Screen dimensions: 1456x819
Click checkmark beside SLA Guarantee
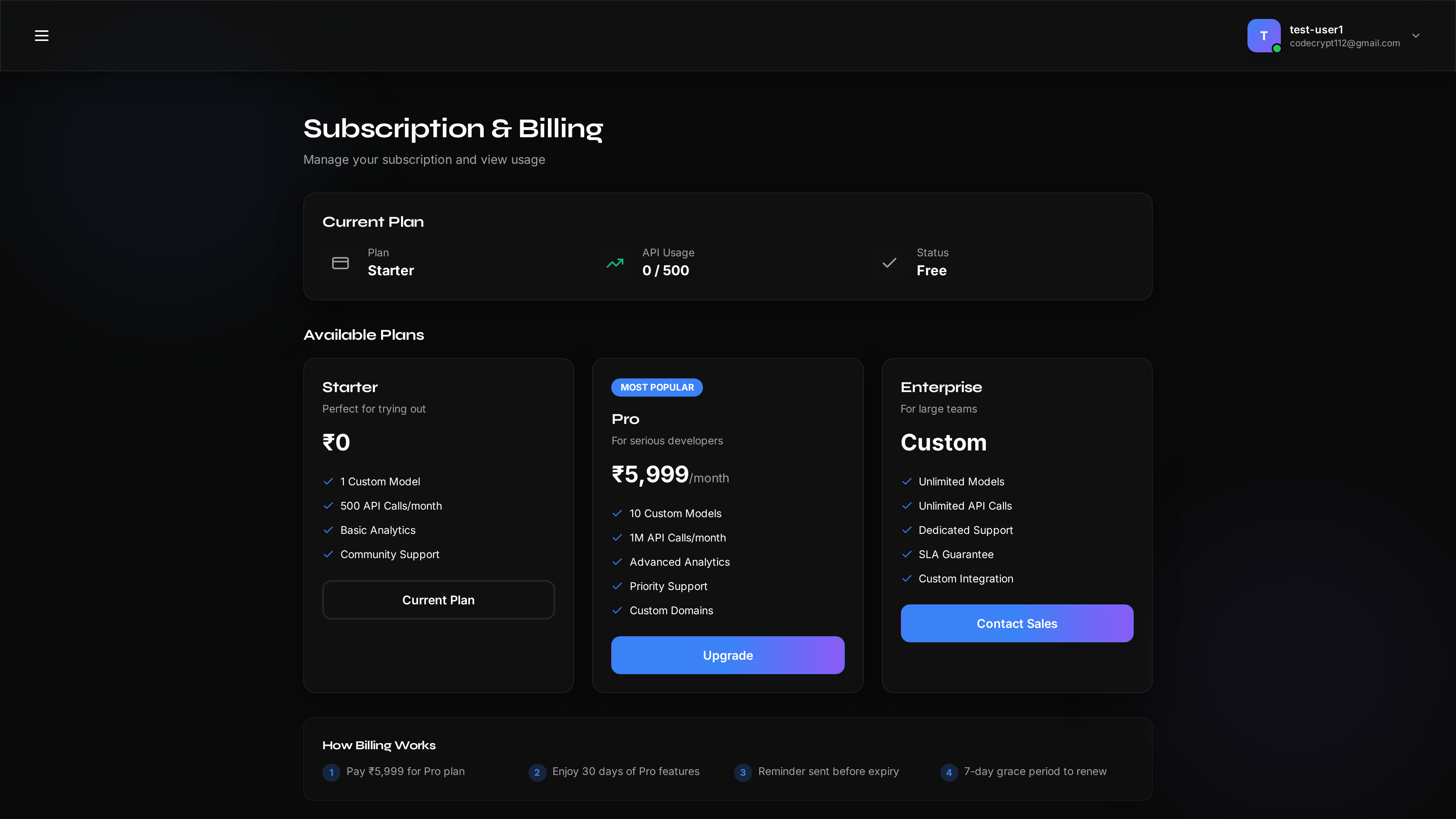[x=907, y=554]
